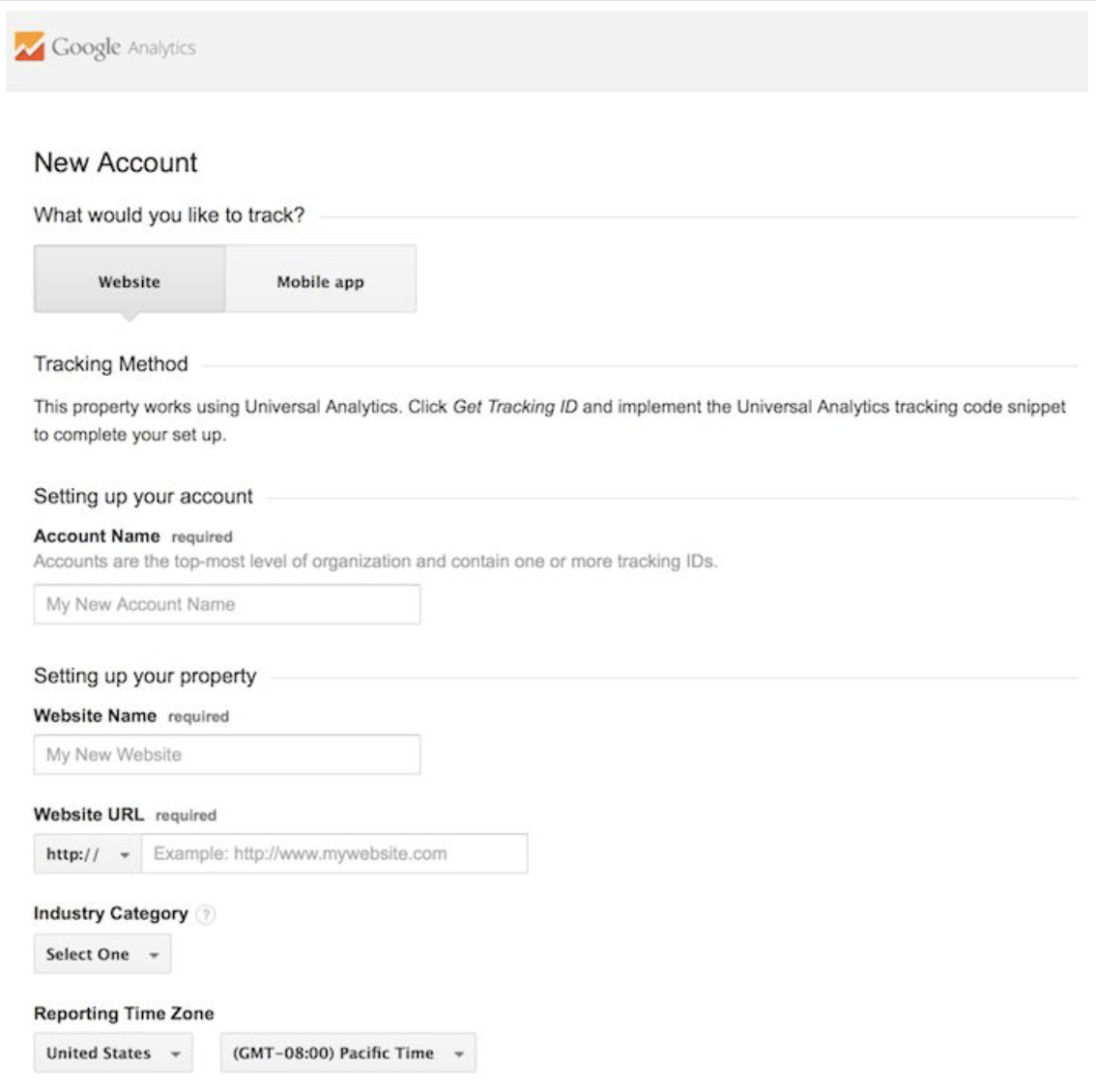Click the Industry Category help icon

[x=206, y=914]
